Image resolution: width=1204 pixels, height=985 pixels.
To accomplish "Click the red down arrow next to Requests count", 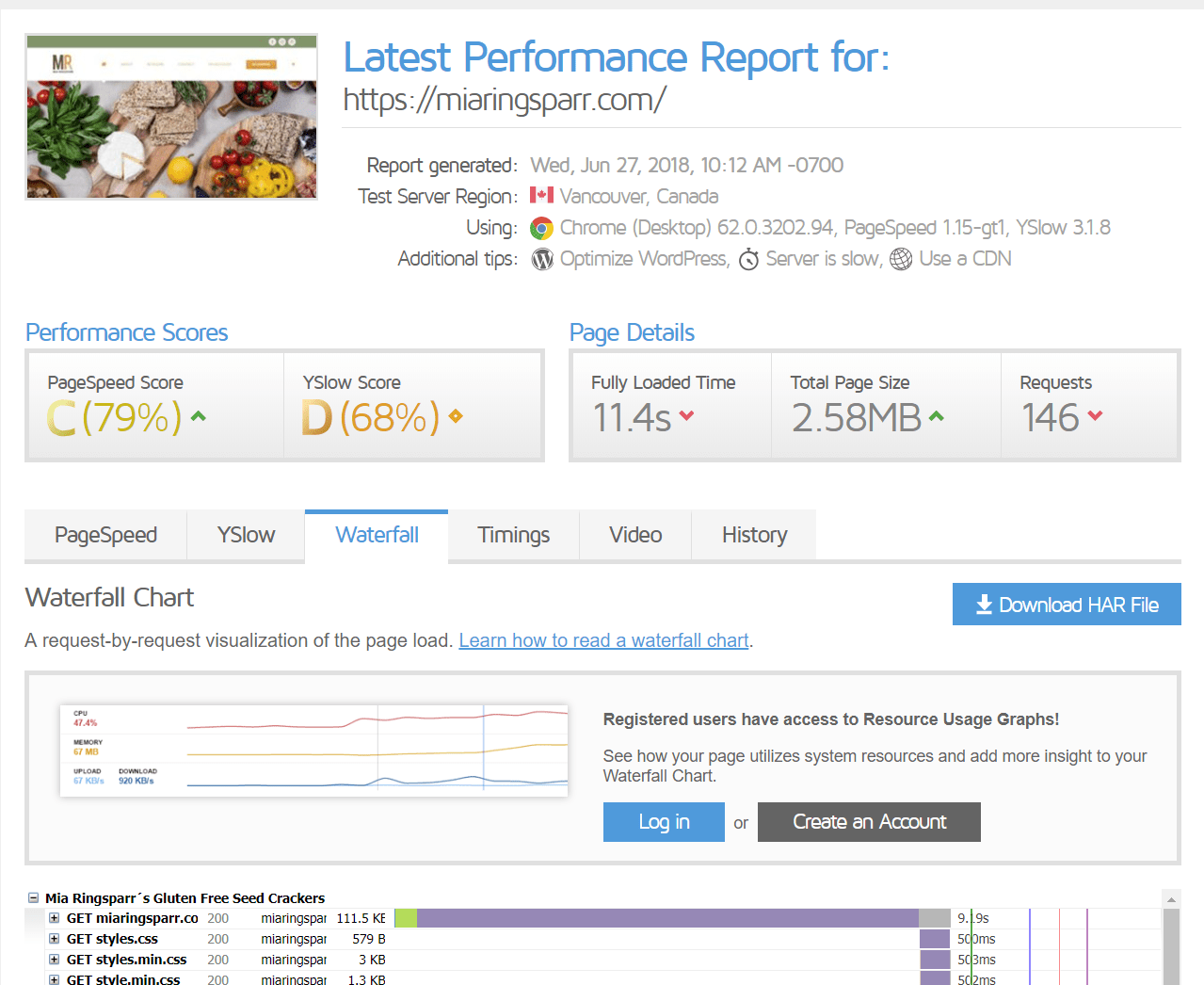I will 1095,416.
